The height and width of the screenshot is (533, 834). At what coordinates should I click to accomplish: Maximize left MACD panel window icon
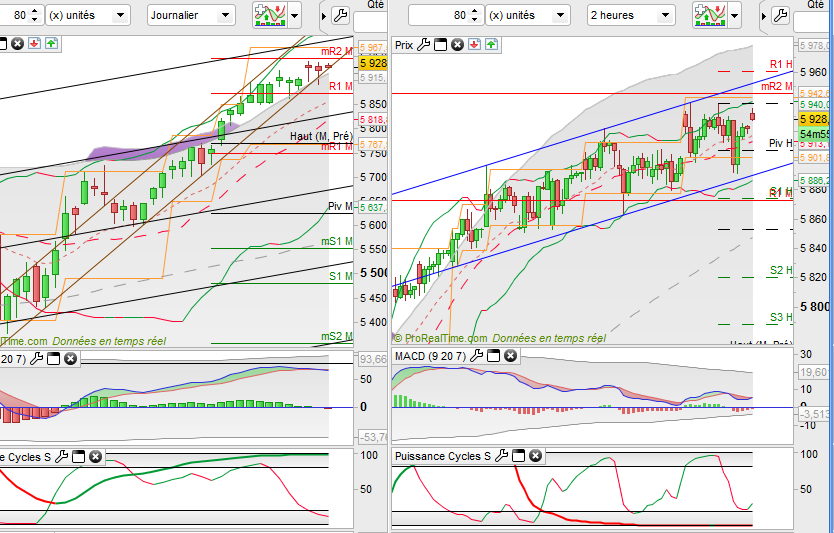coord(54,359)
